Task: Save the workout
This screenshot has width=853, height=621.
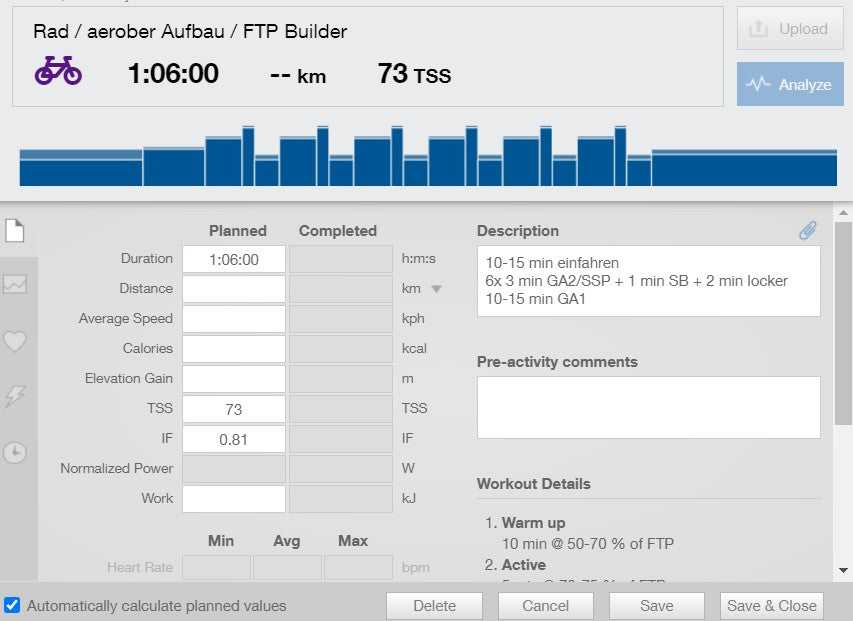Action: tap(656, 605)
